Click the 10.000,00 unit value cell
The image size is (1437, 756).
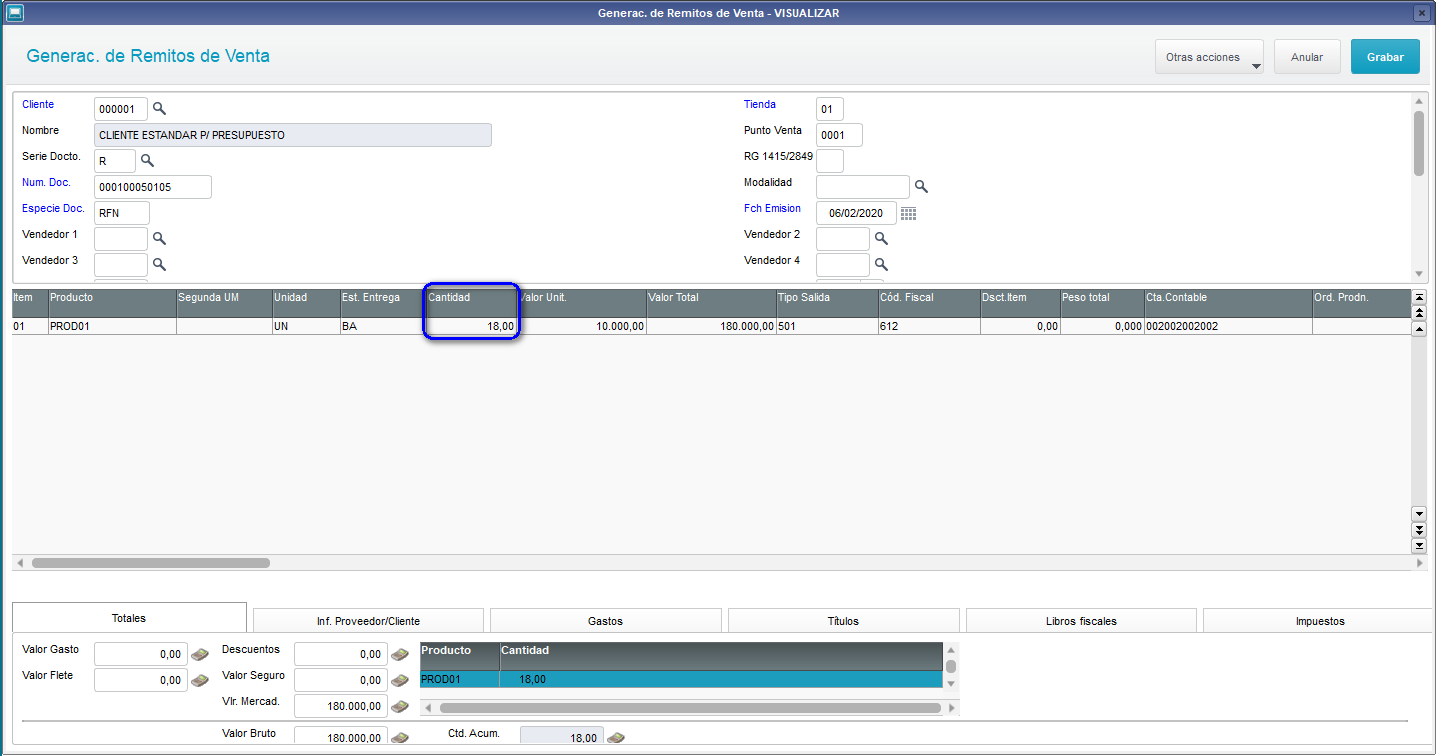[583, 326]
